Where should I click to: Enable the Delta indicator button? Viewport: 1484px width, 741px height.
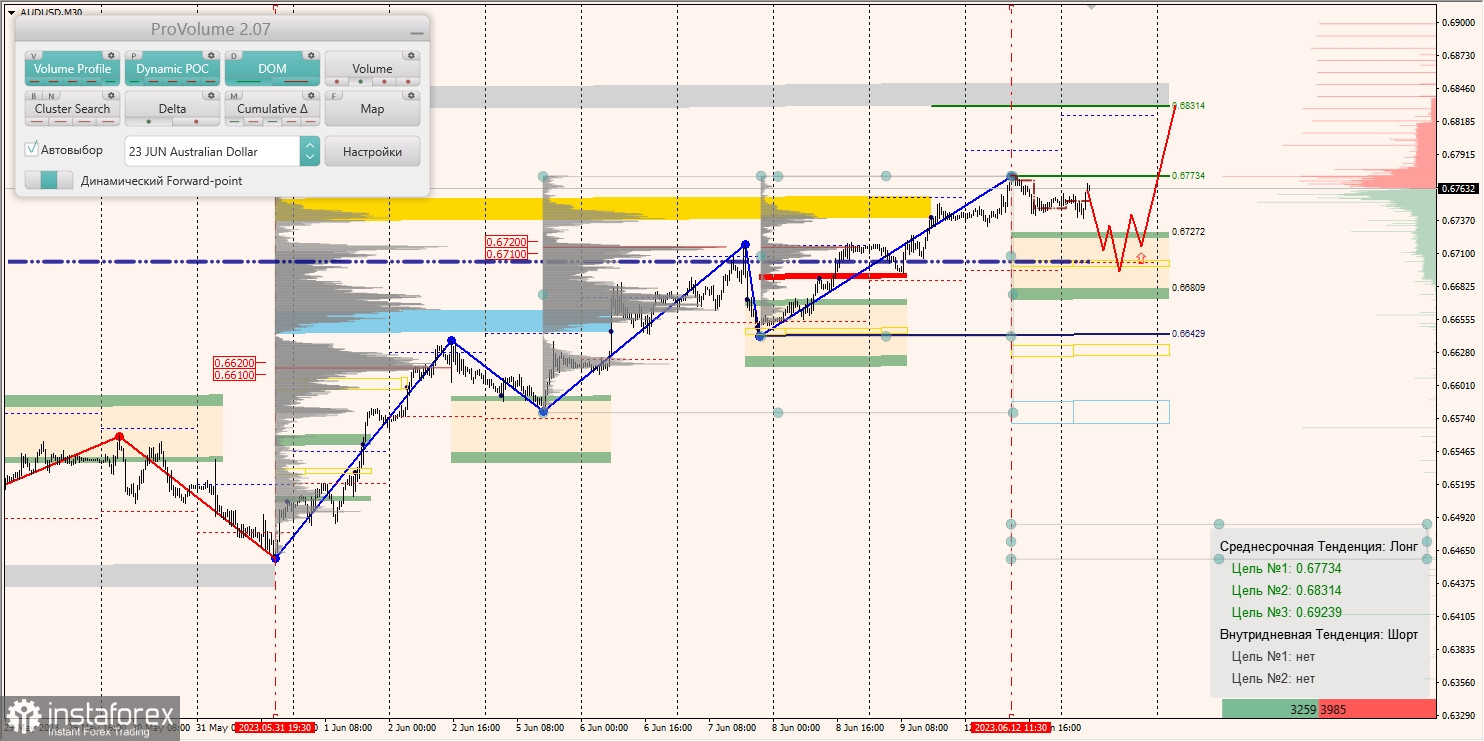pyautogui.click(x=172, y=109)
